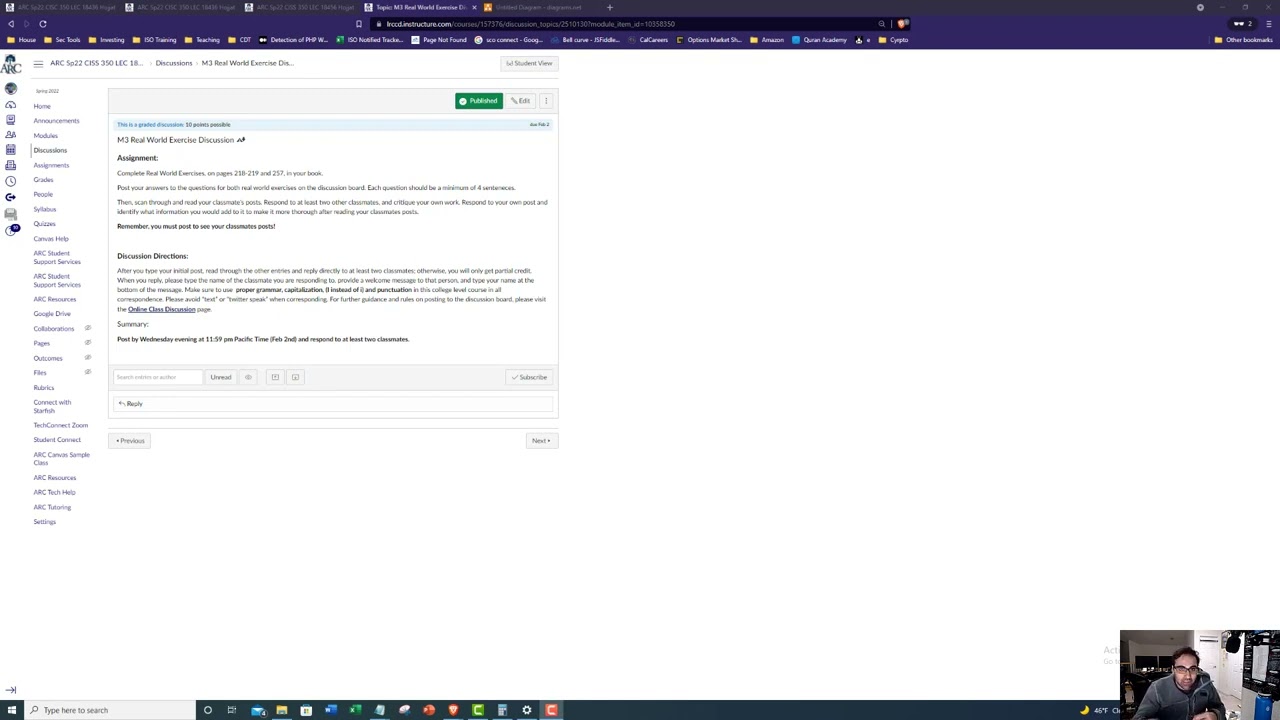1280x720 pixels.
Task: Open the Help icon with notification badge
Action: pos(11,229)
